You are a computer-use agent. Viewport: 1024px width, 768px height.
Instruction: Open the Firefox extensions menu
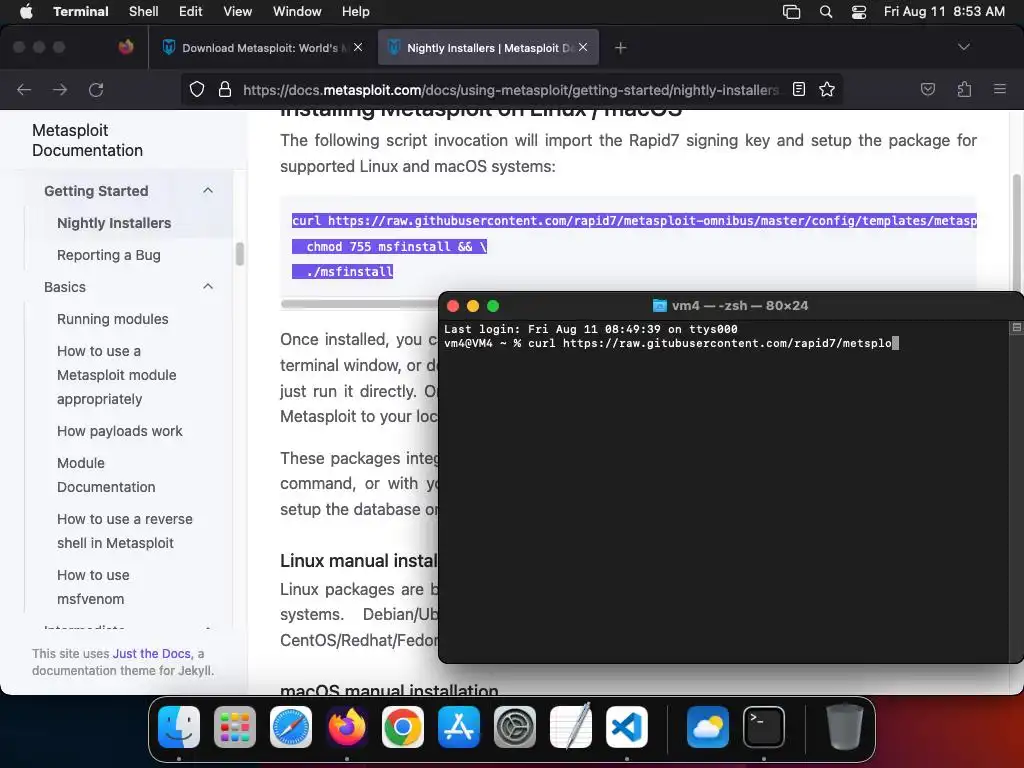964,89
